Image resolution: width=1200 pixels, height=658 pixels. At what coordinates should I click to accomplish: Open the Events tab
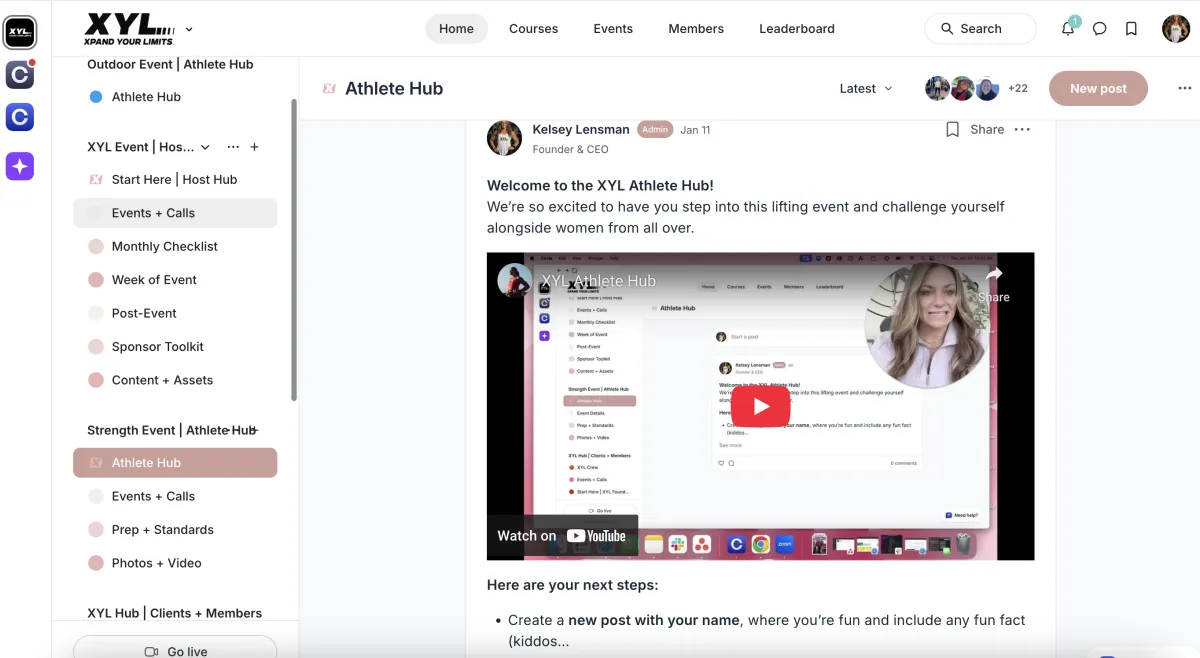613,29
